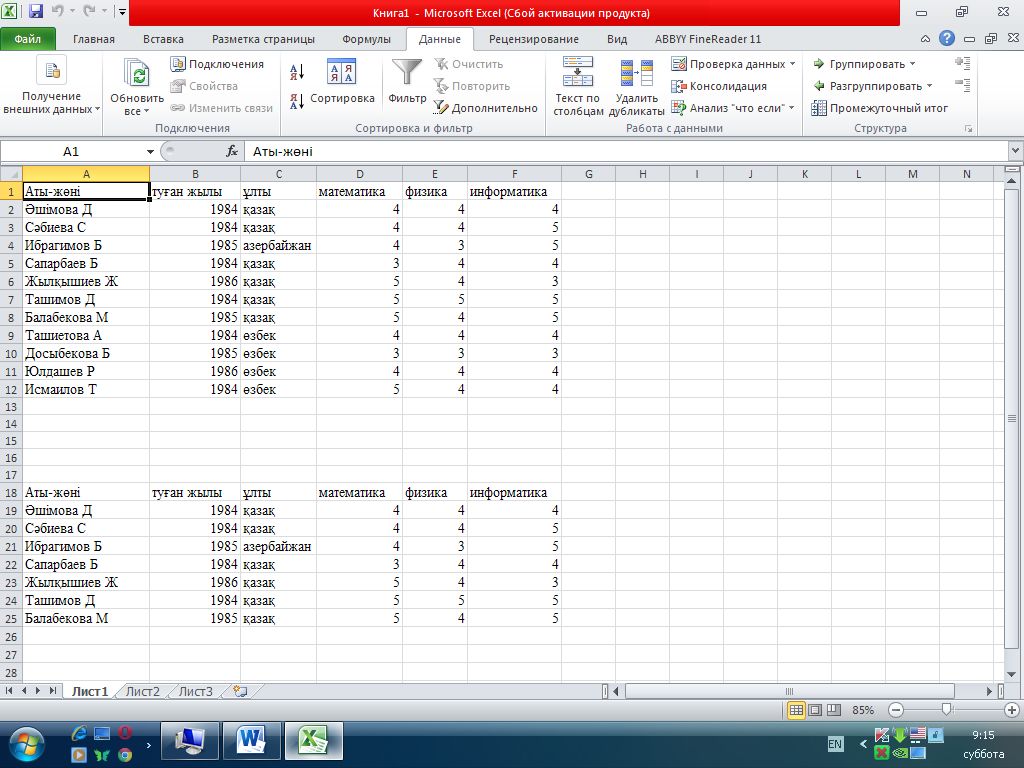Open Получение внешних данных
1024x768 pixels.
52,86
